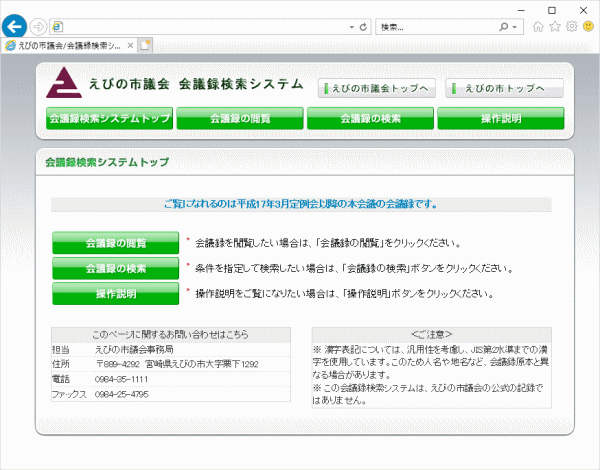Go to えびの市トップへ link
The height and width of the screenshot is (470, 600).
pos(504,88)
